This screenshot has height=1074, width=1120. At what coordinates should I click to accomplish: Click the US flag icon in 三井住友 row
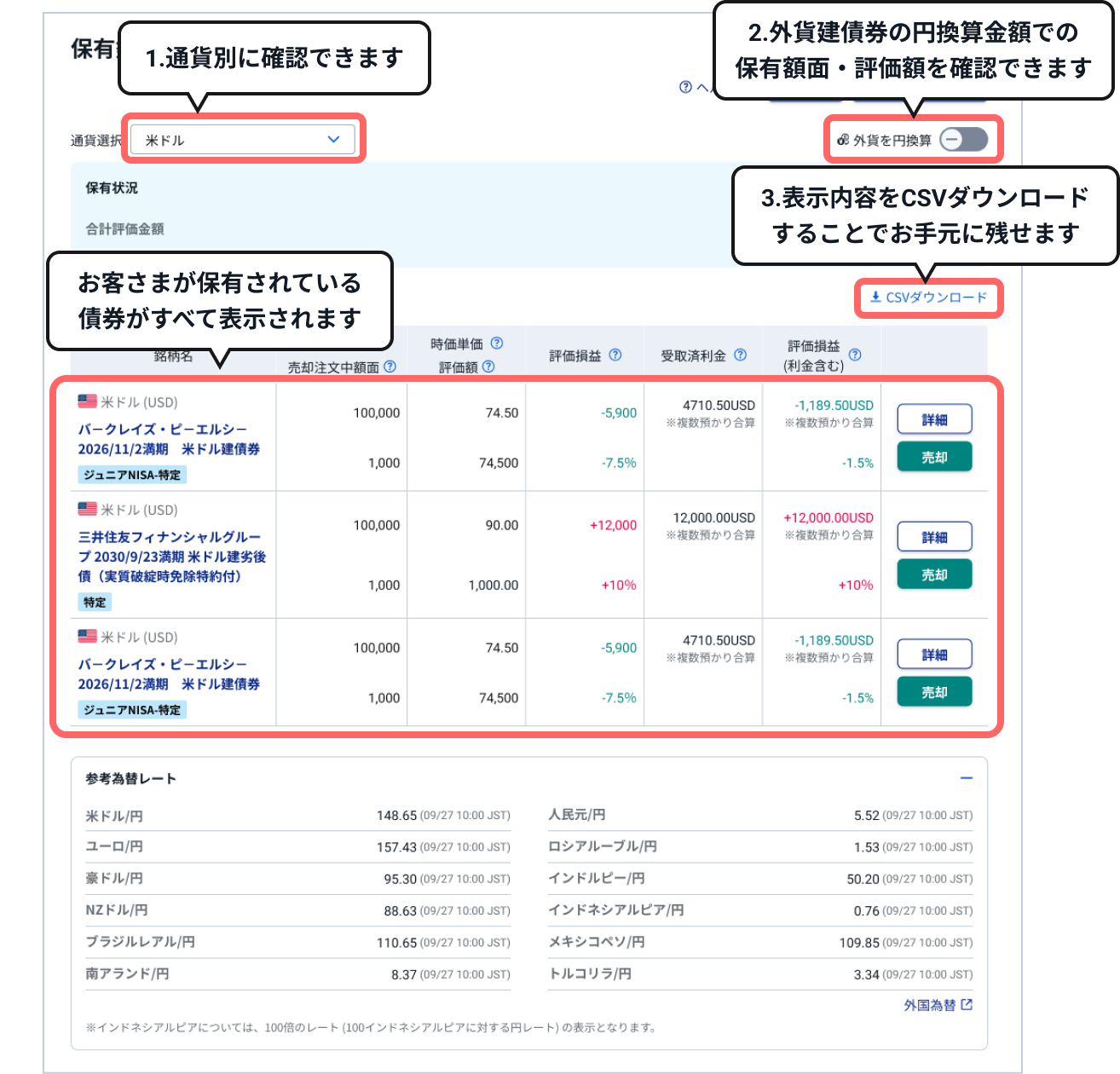87,509
